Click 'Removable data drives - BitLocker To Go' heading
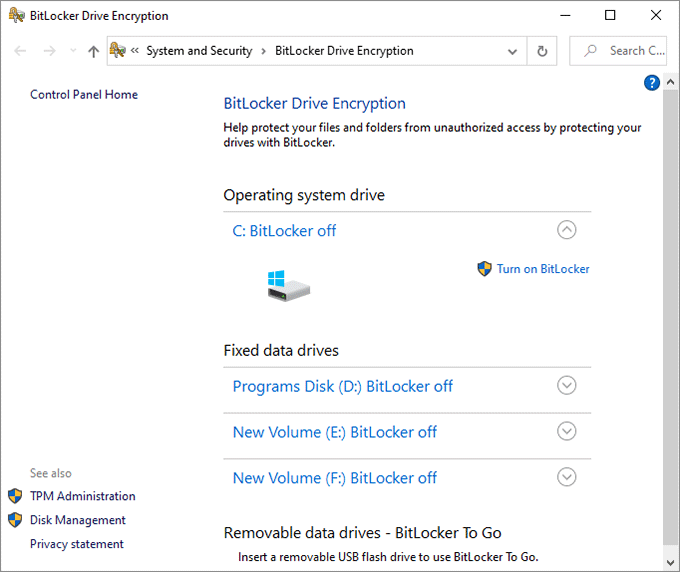 363,533
